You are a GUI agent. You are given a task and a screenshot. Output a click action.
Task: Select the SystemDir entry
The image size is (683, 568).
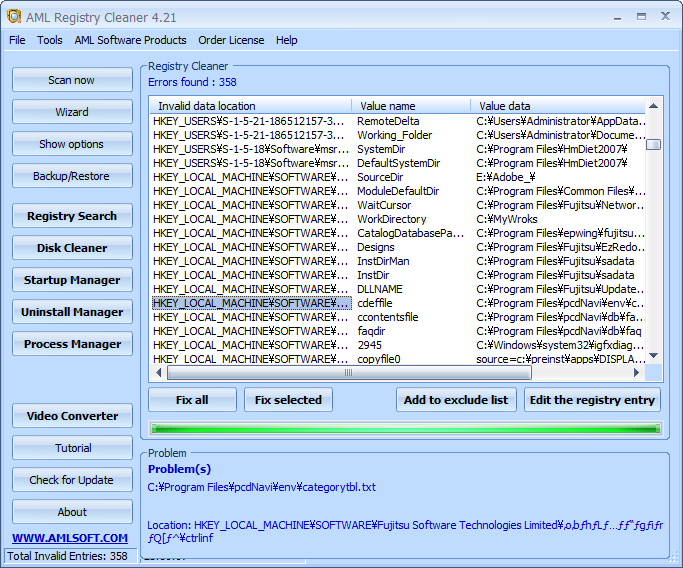pos(398,149)
